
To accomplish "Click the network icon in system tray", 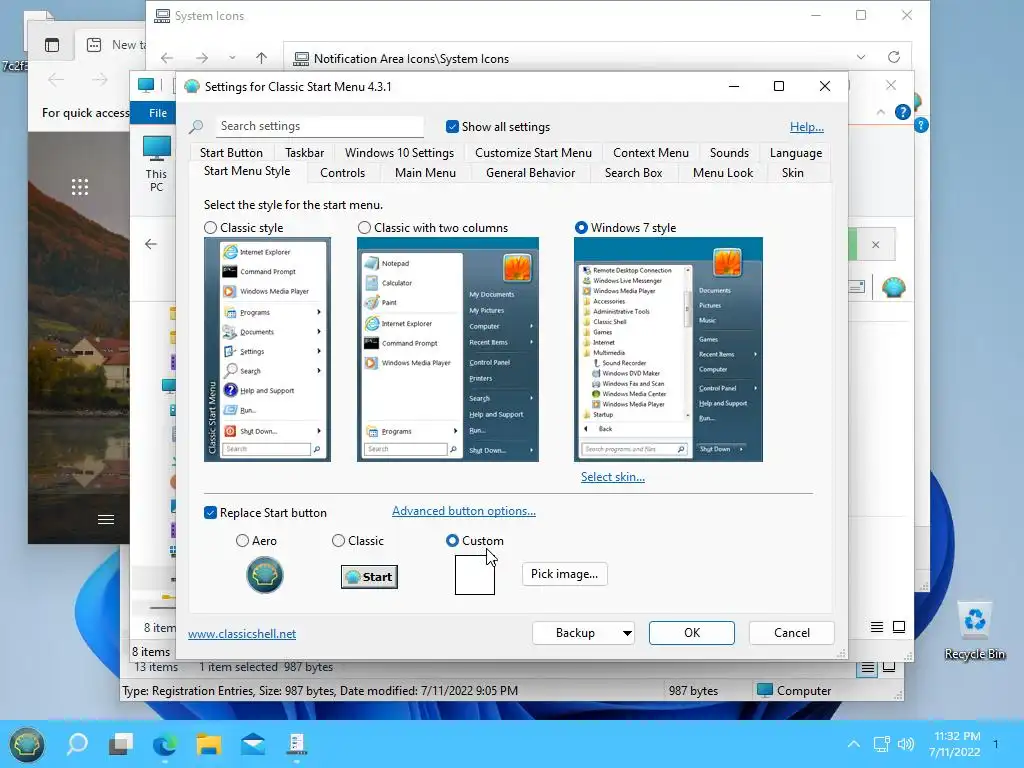I will pyautogui.click(x=882, y=744).
